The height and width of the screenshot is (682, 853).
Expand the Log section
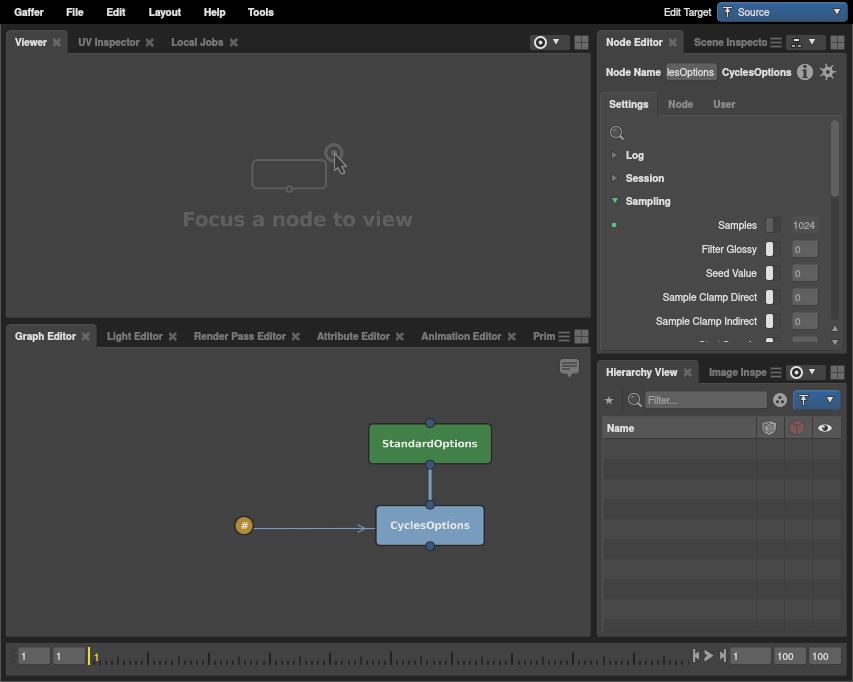(x=613, y=155)
